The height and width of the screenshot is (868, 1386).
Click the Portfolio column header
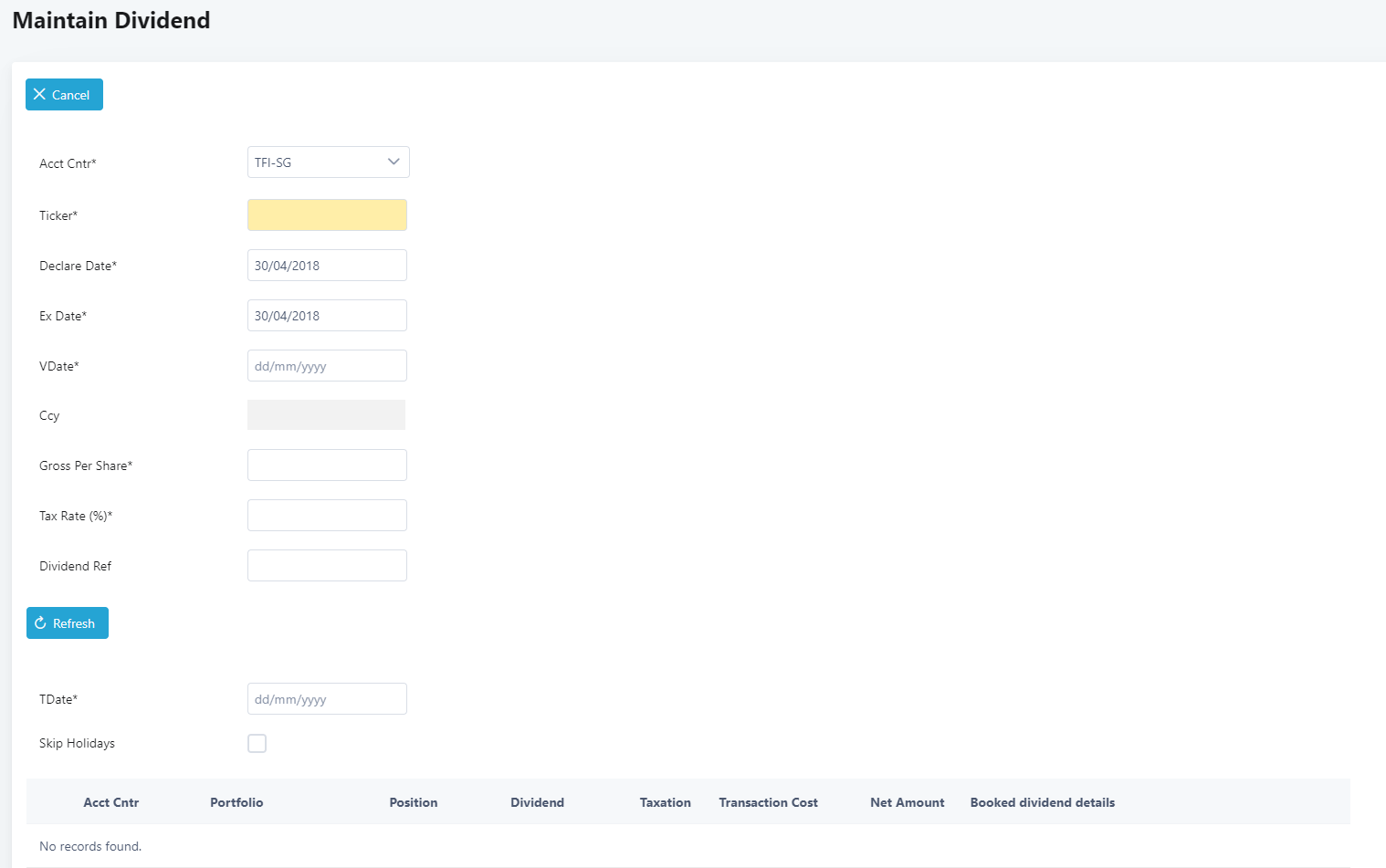(x=236, y=802)
